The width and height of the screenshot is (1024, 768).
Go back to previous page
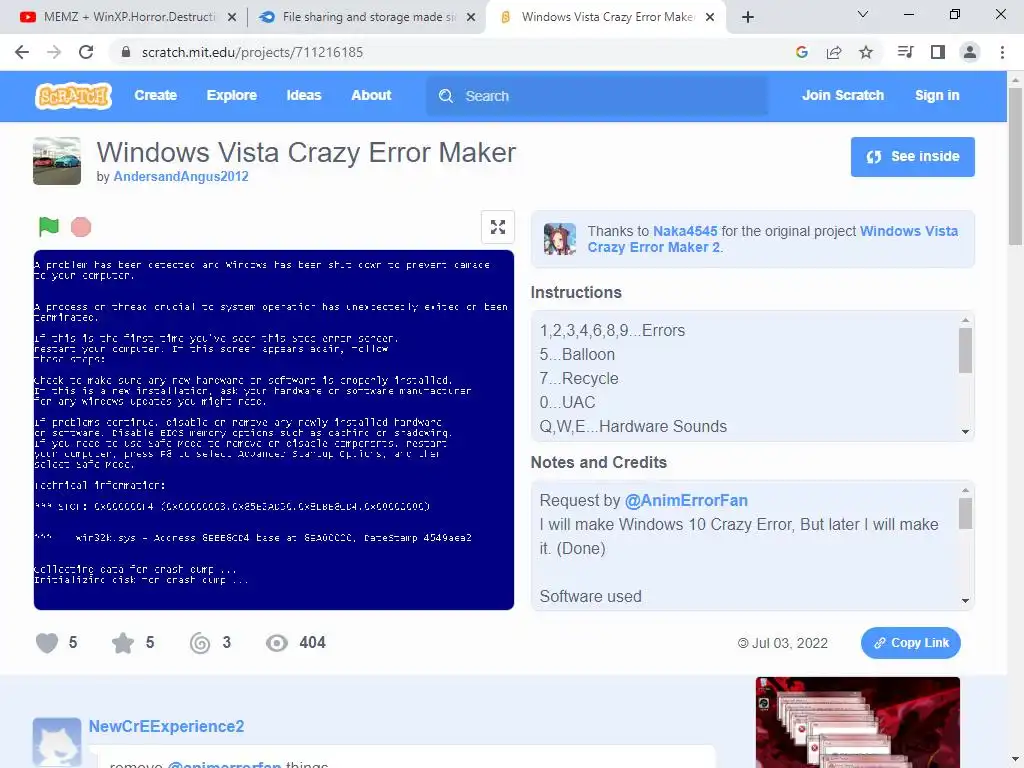[22, 52]
